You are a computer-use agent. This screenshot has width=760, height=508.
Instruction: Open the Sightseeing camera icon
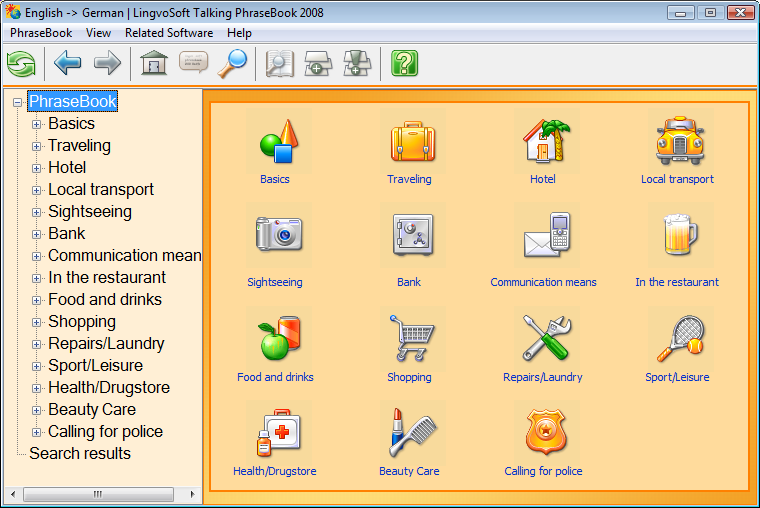tap(279, 235)
